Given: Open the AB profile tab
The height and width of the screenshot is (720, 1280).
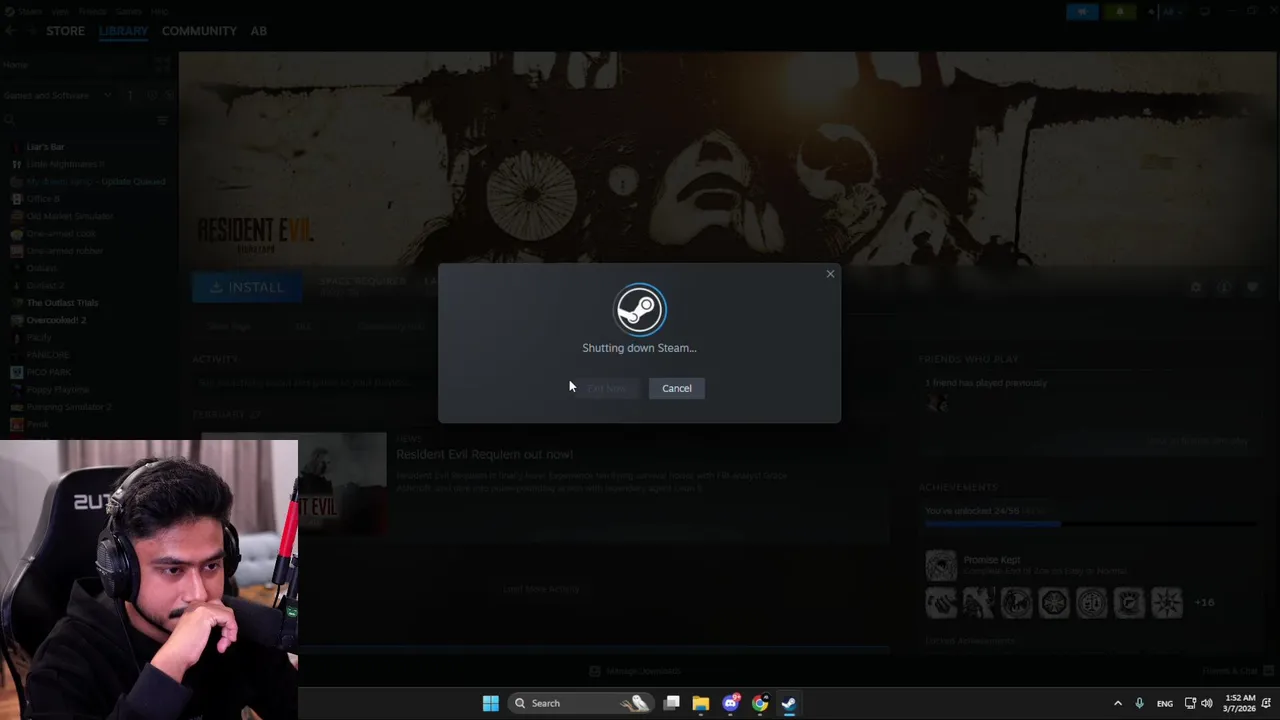Looking at the screenshot, I should 258,31.
